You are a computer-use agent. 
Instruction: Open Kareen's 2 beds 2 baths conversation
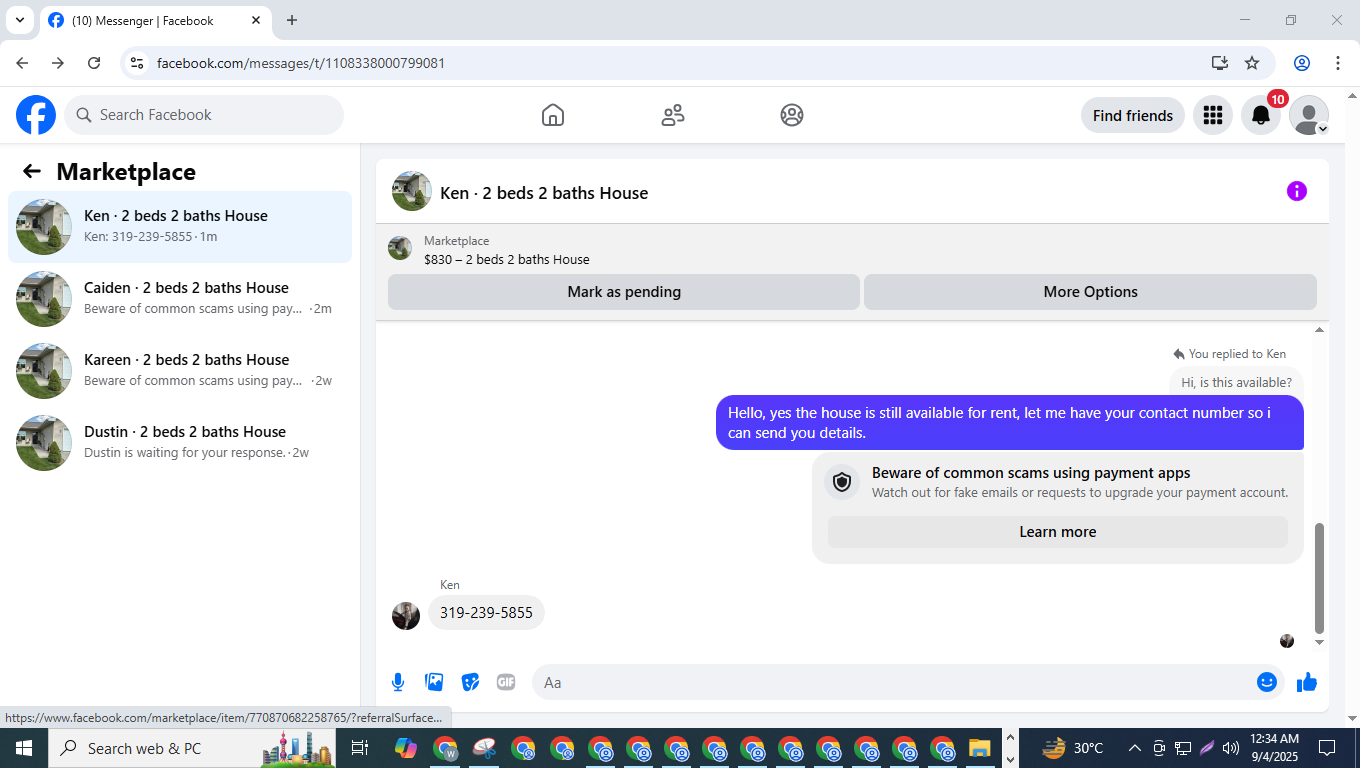click(180, 371)
